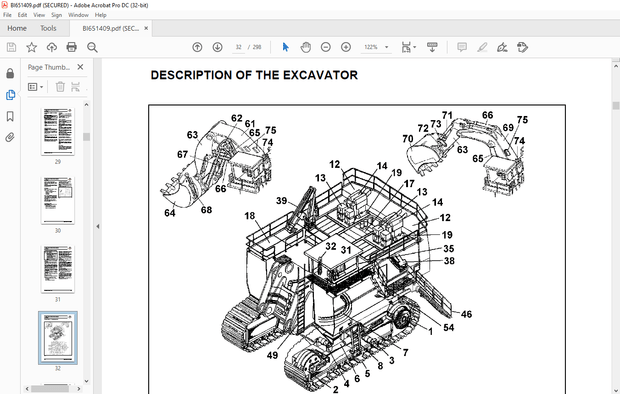Viewport: 620px width, 394px height.
Task: Click the part label 39 in diagram
Action: click(x=282, y=201)
